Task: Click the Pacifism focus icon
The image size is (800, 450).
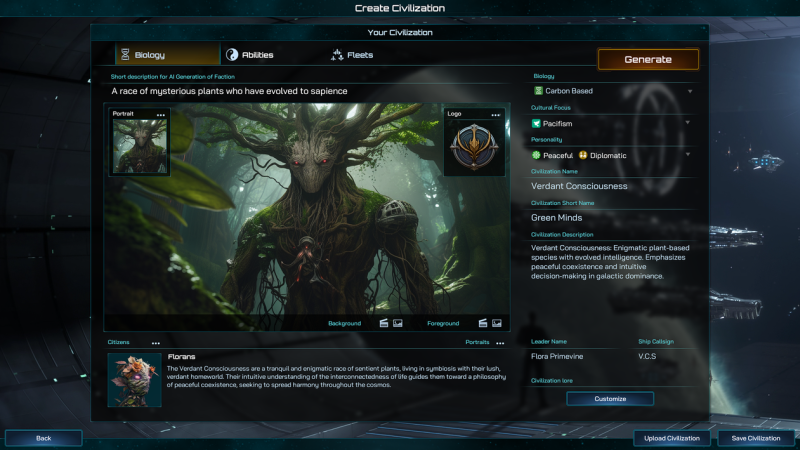Action: [536, 123]
